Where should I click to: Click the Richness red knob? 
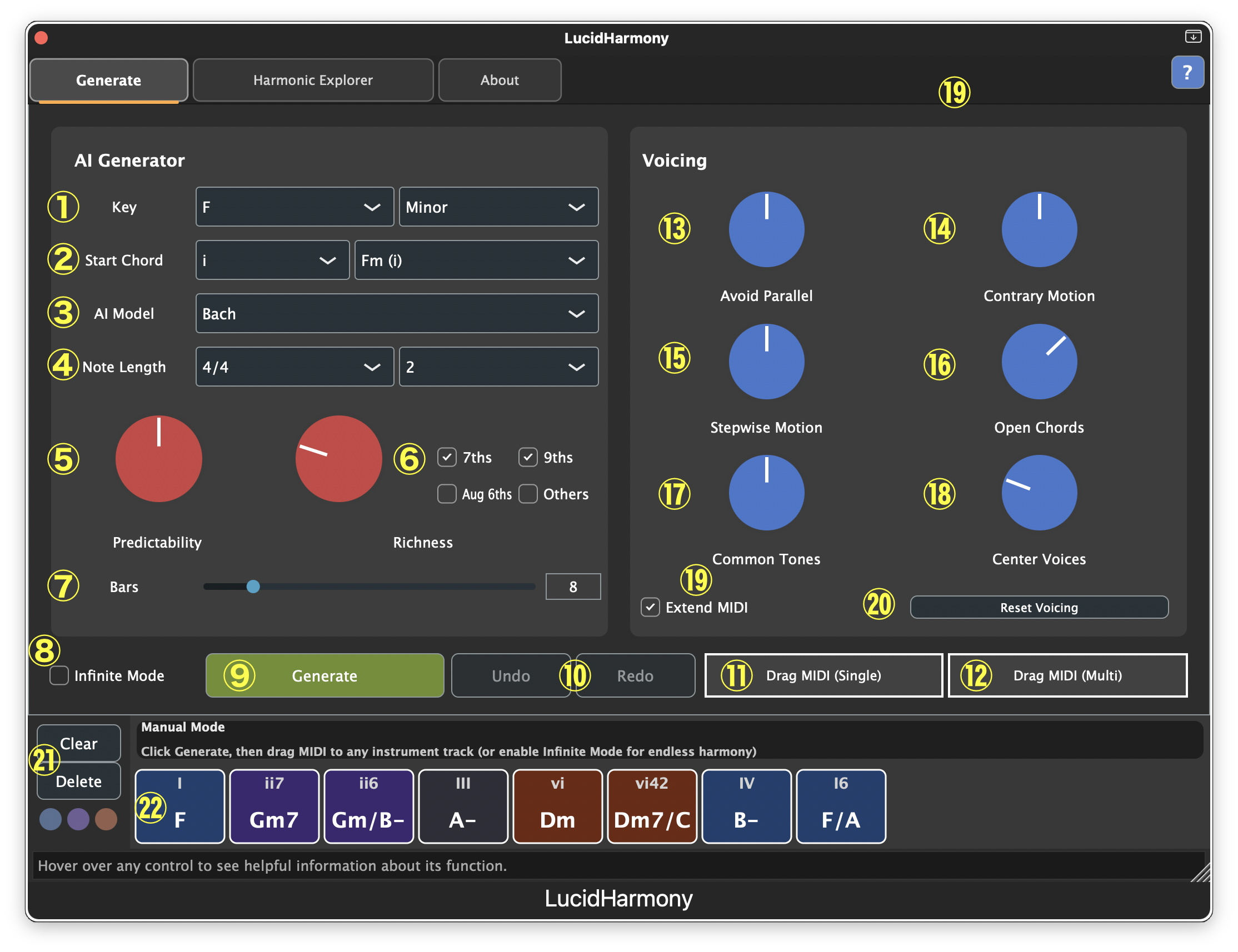[338, 458]
